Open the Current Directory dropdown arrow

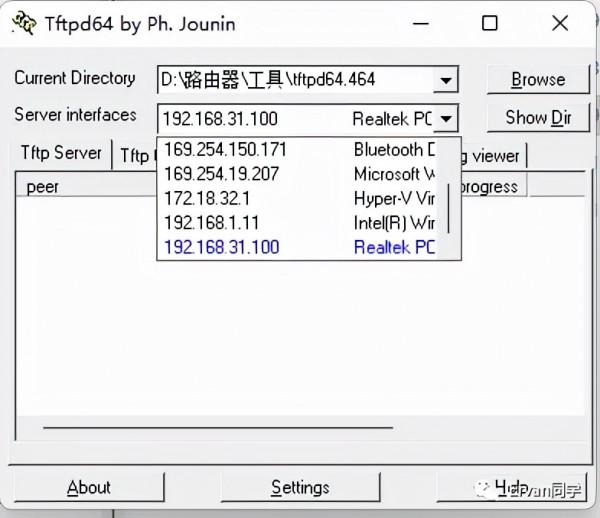(x=445, y=80)
